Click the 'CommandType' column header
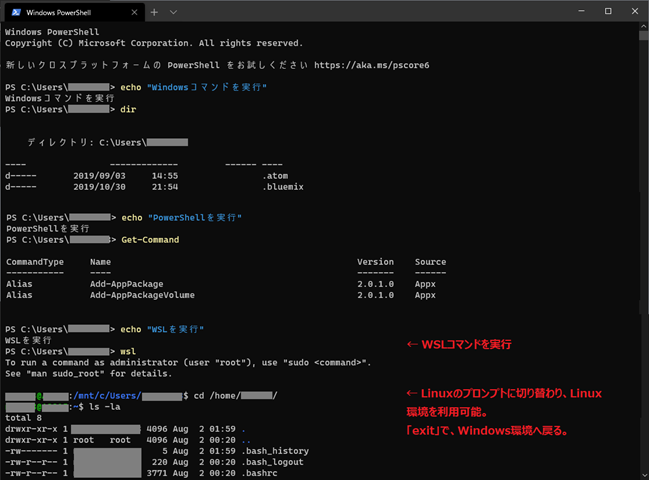The height and width of the screenshot is (480, 649). (x=35, y=262)
